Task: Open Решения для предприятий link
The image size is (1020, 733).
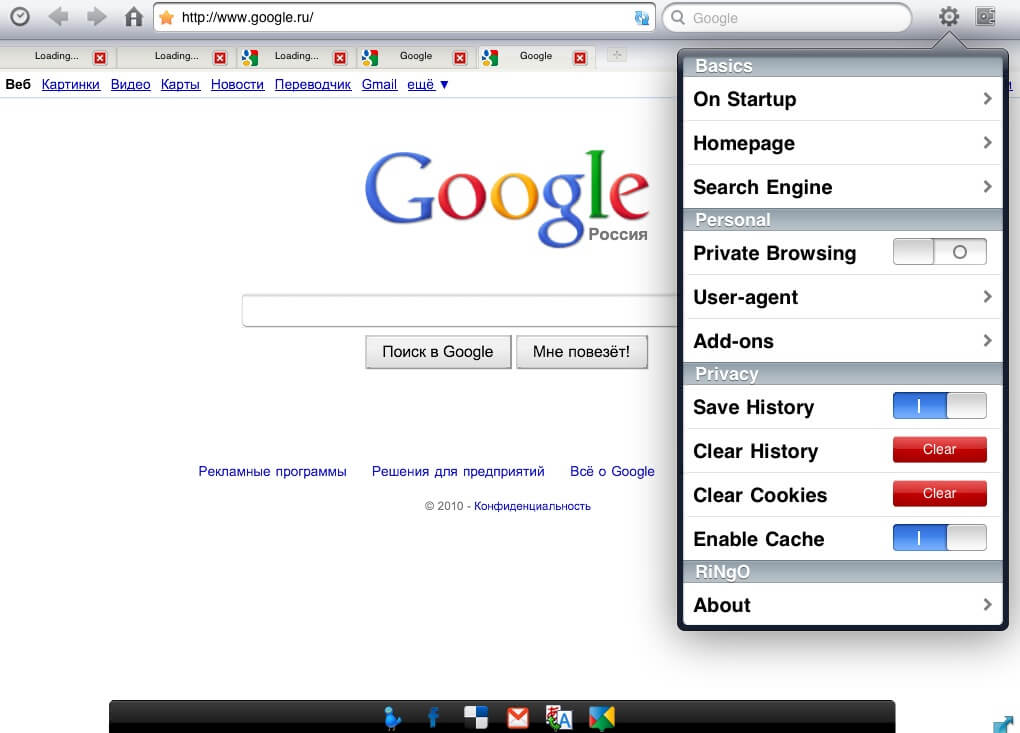Action: pos(458,472)
